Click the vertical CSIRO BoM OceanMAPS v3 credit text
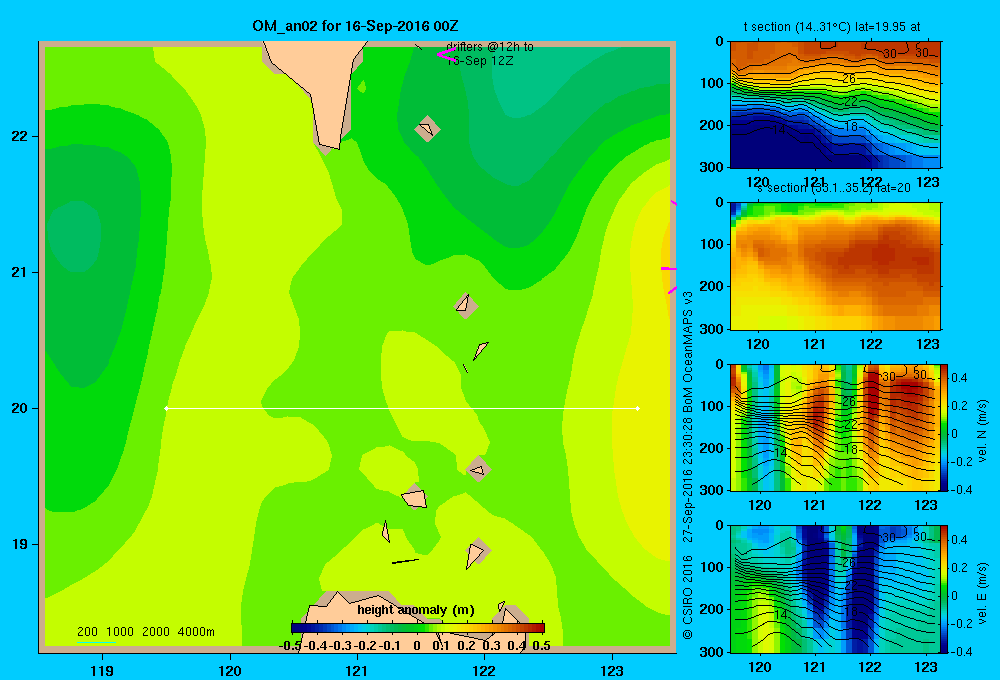This screenshot has height=680, width=1000. pyautogui.click(x=688, y=466)
